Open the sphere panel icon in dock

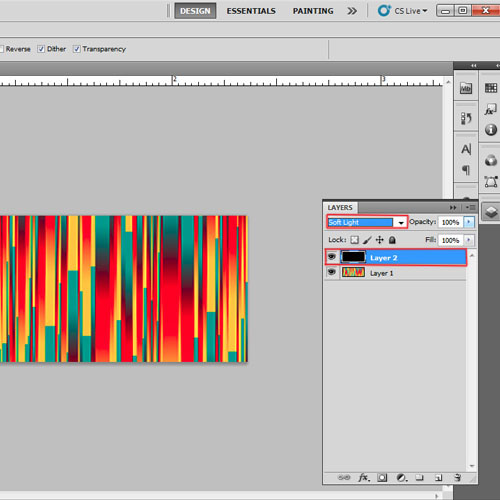491,160
